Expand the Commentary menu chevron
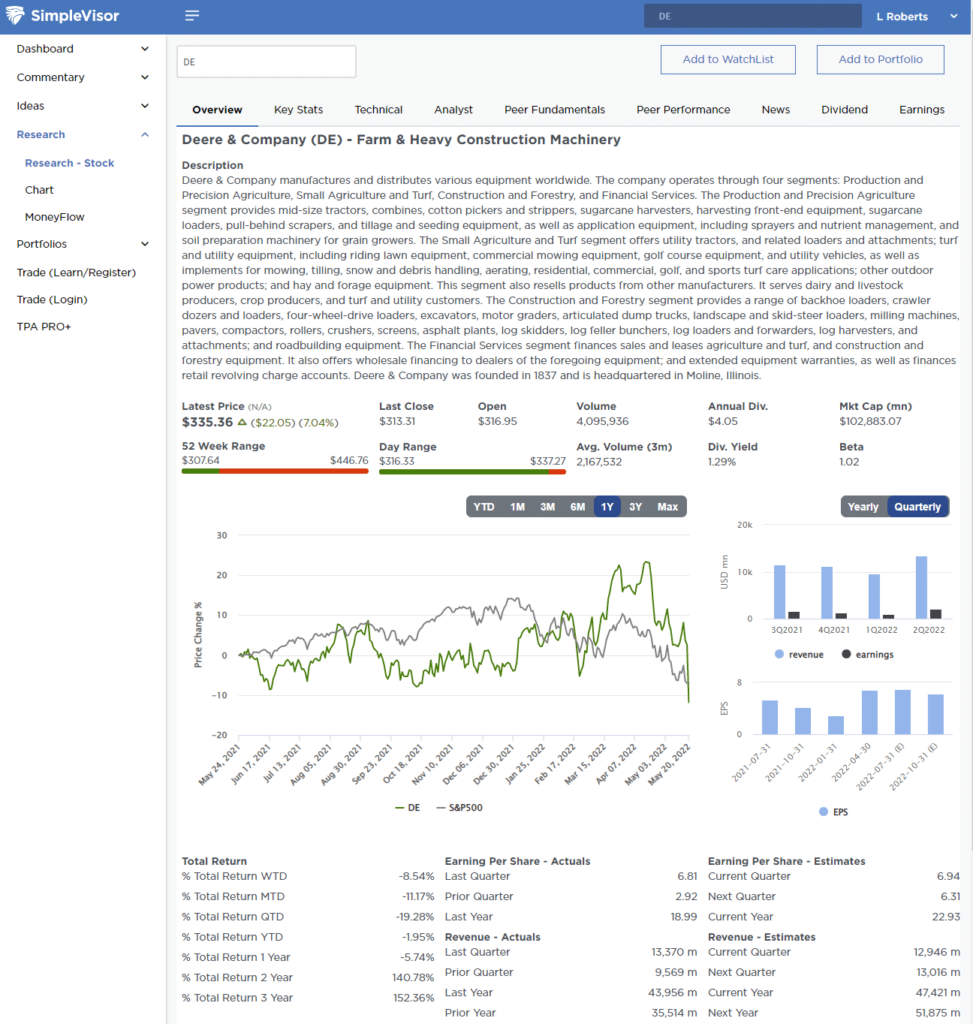Screen dimensions: 973x1024 [x=145, y=77]
